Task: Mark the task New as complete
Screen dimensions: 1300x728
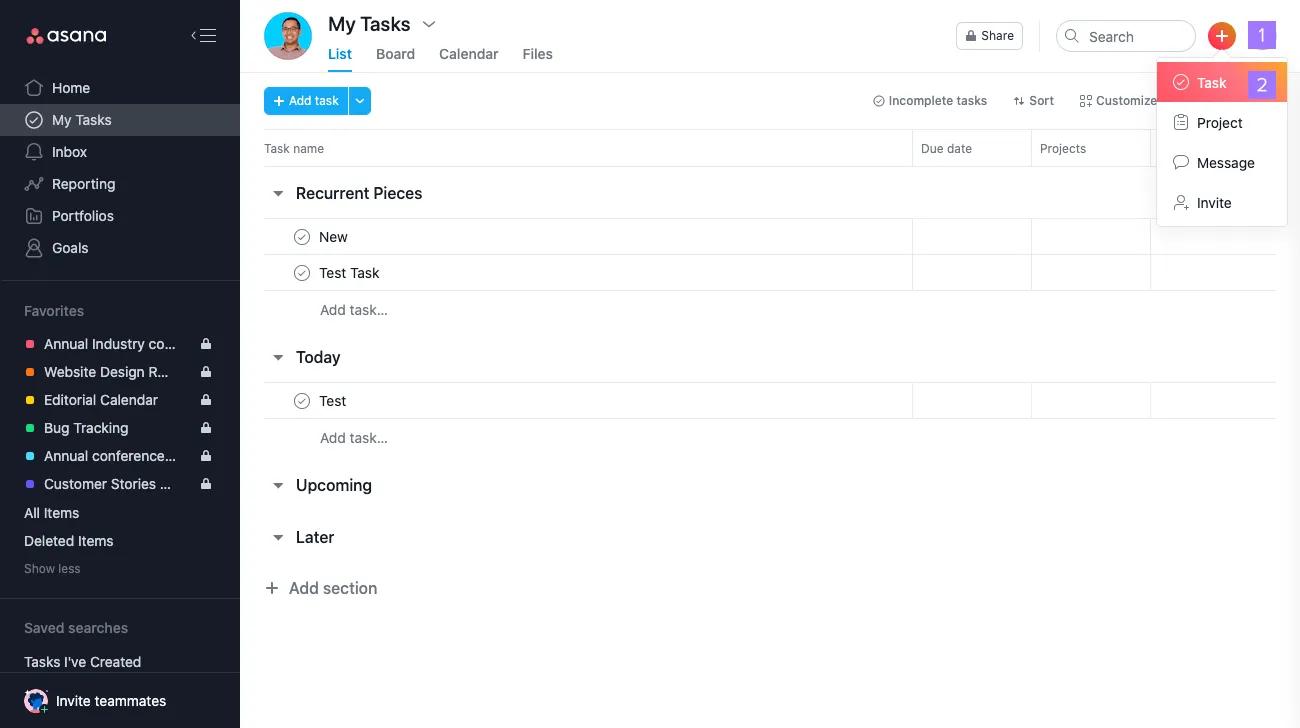Action: pyautogui.click(x=302, y=237)
